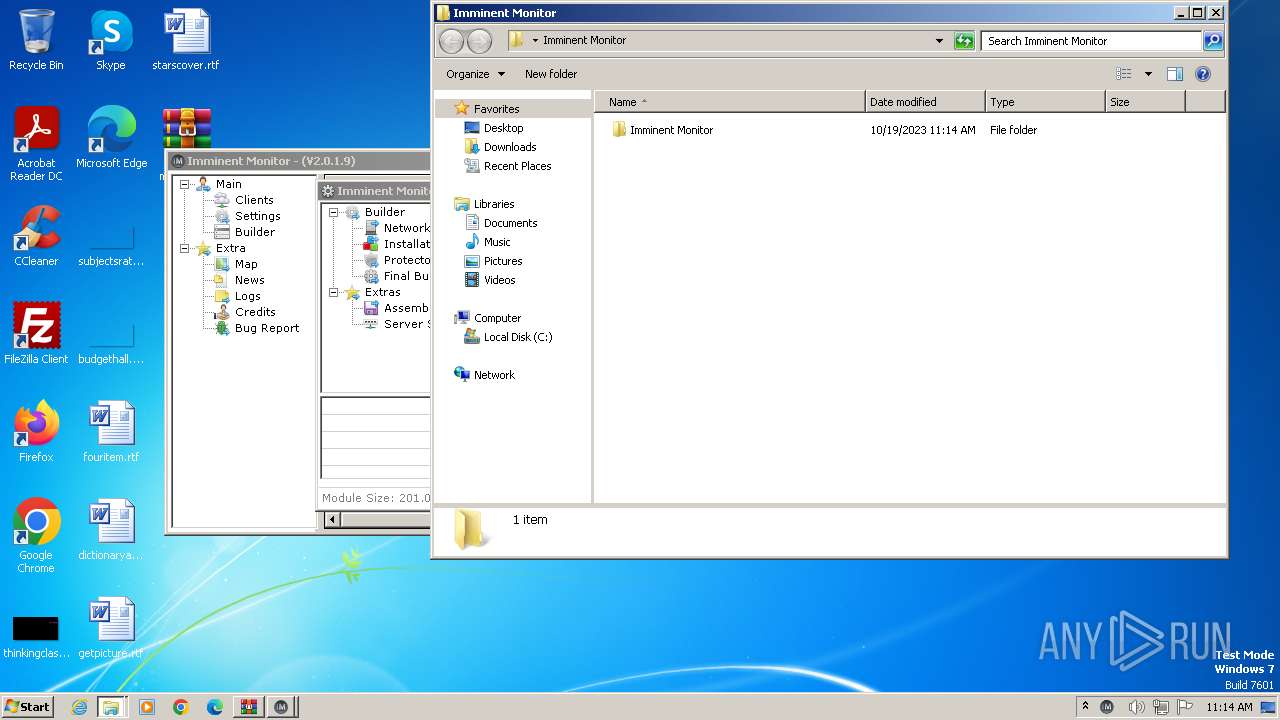Select starscover.rtf desktop file
This screenshot has height=720, width=1280.
[x=186, y=40]
